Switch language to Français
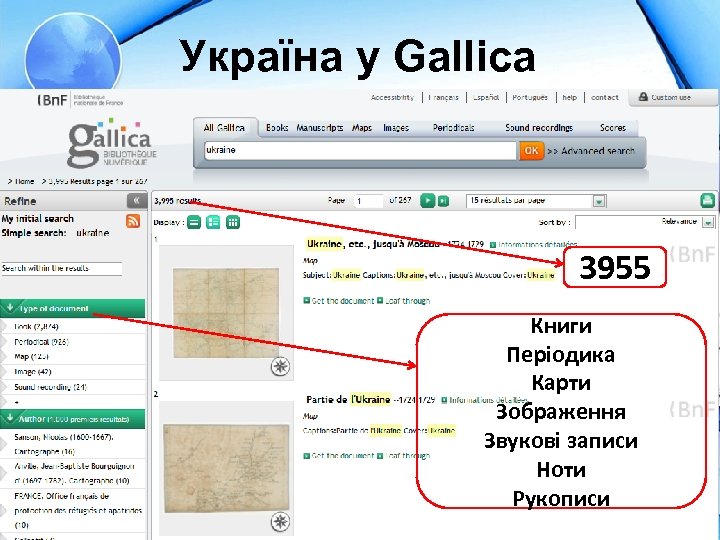Image resolution: width=720 pixels, height=540 pixels. (x=444, y=97)
